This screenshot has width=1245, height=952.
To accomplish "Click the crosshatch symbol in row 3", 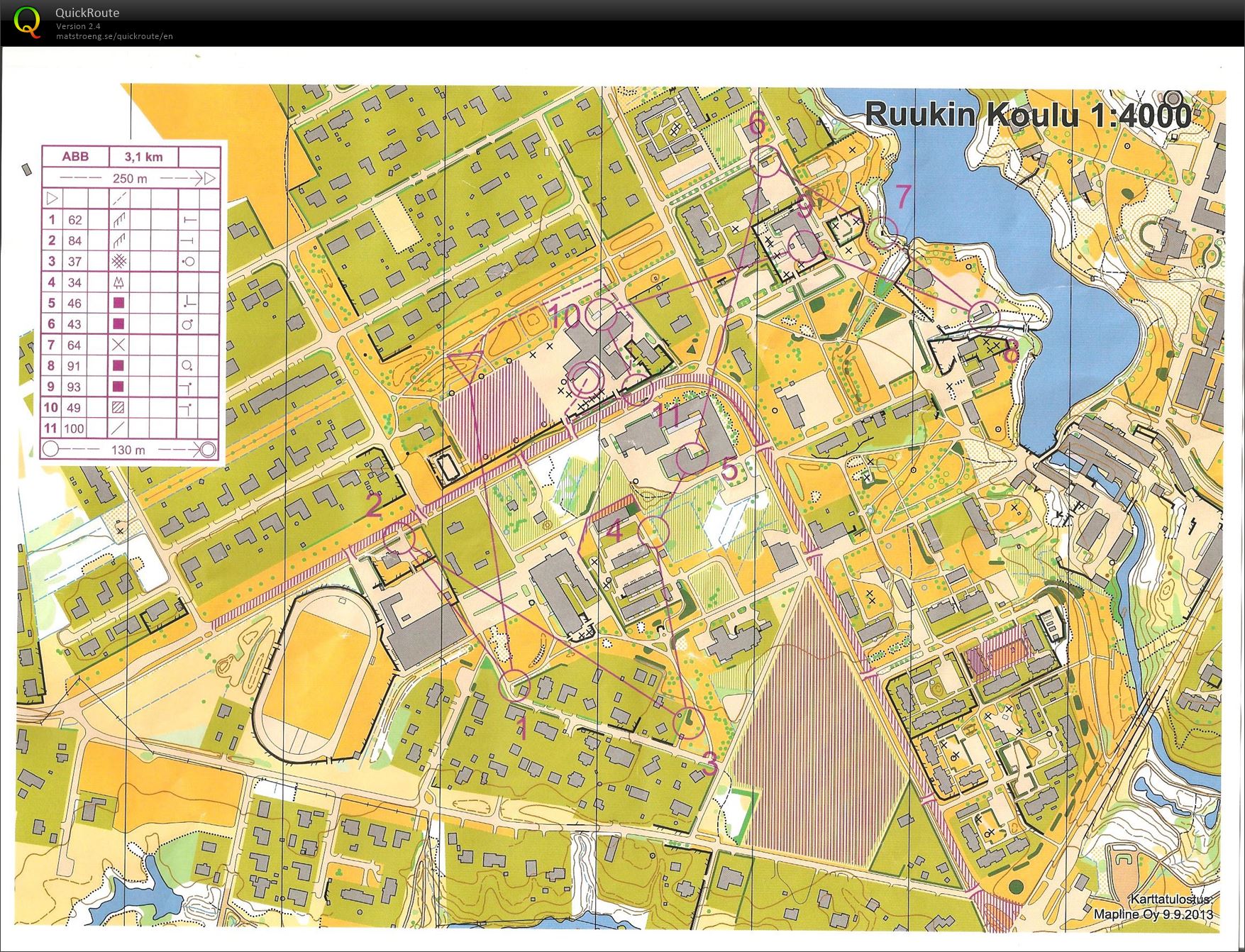I will [x=119, y=261].
